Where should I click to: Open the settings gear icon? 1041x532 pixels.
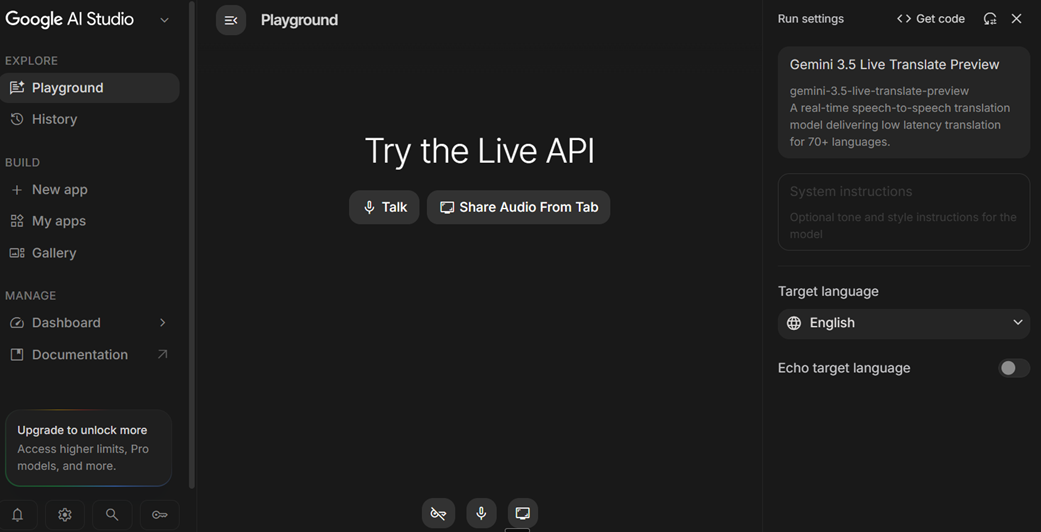tap(64, 515)
